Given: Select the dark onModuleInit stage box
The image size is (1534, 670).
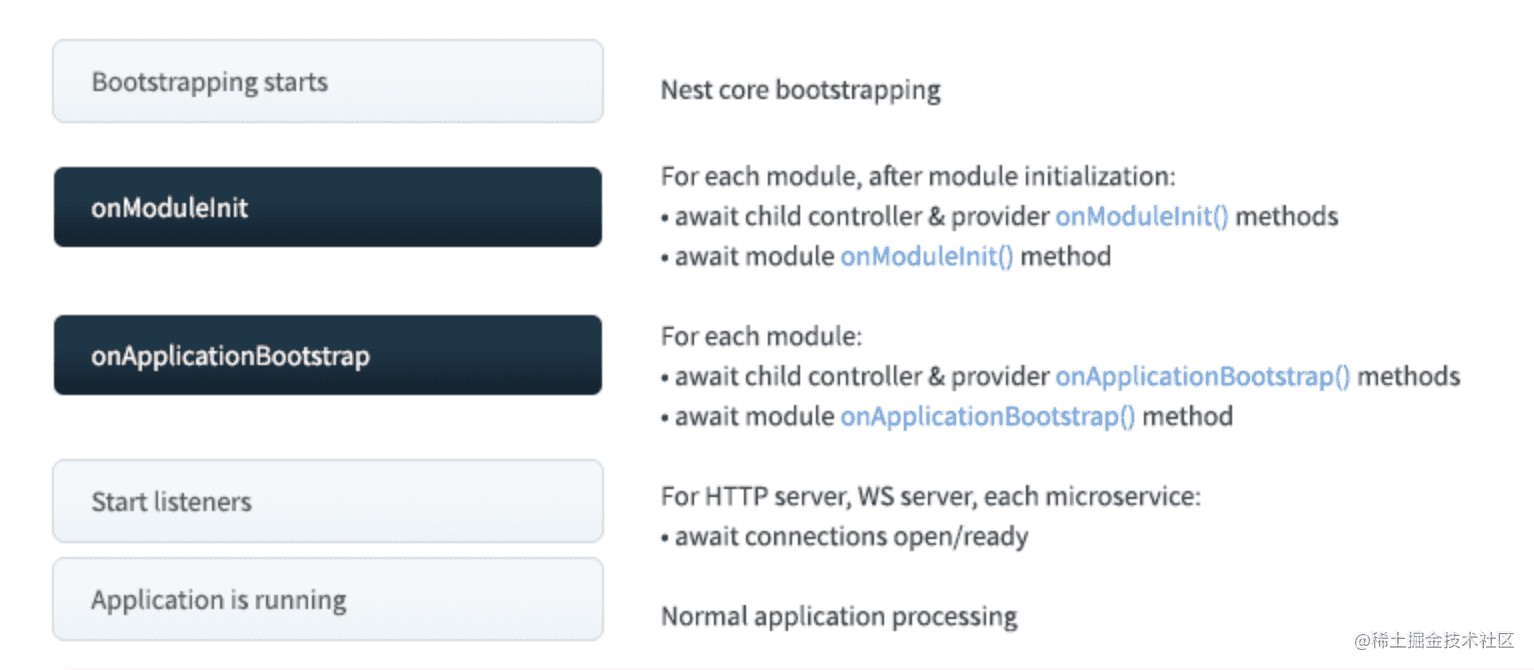Looking at the screenshot, I should (x=327, y=207).
